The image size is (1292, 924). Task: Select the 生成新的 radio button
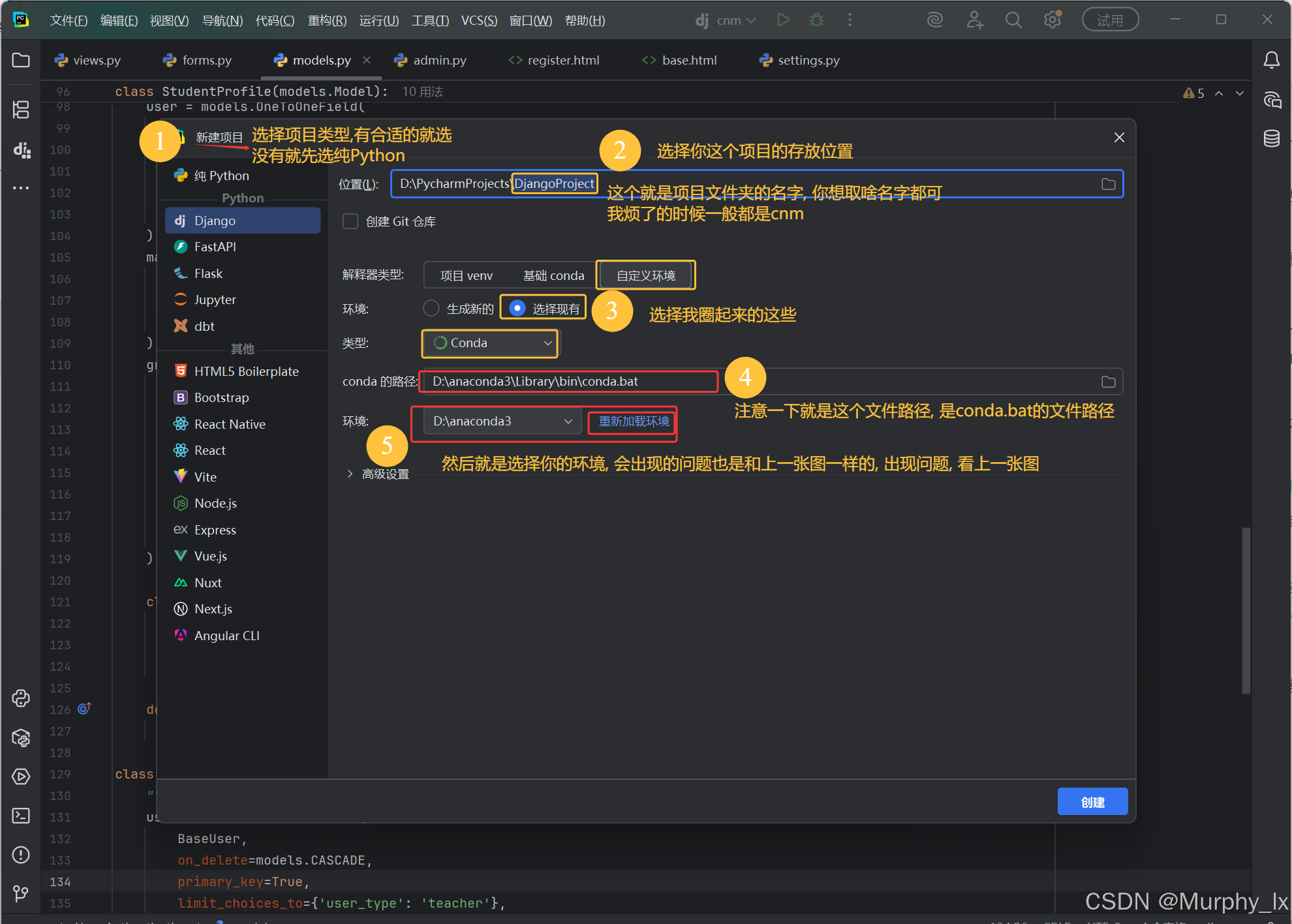point(431,308)
